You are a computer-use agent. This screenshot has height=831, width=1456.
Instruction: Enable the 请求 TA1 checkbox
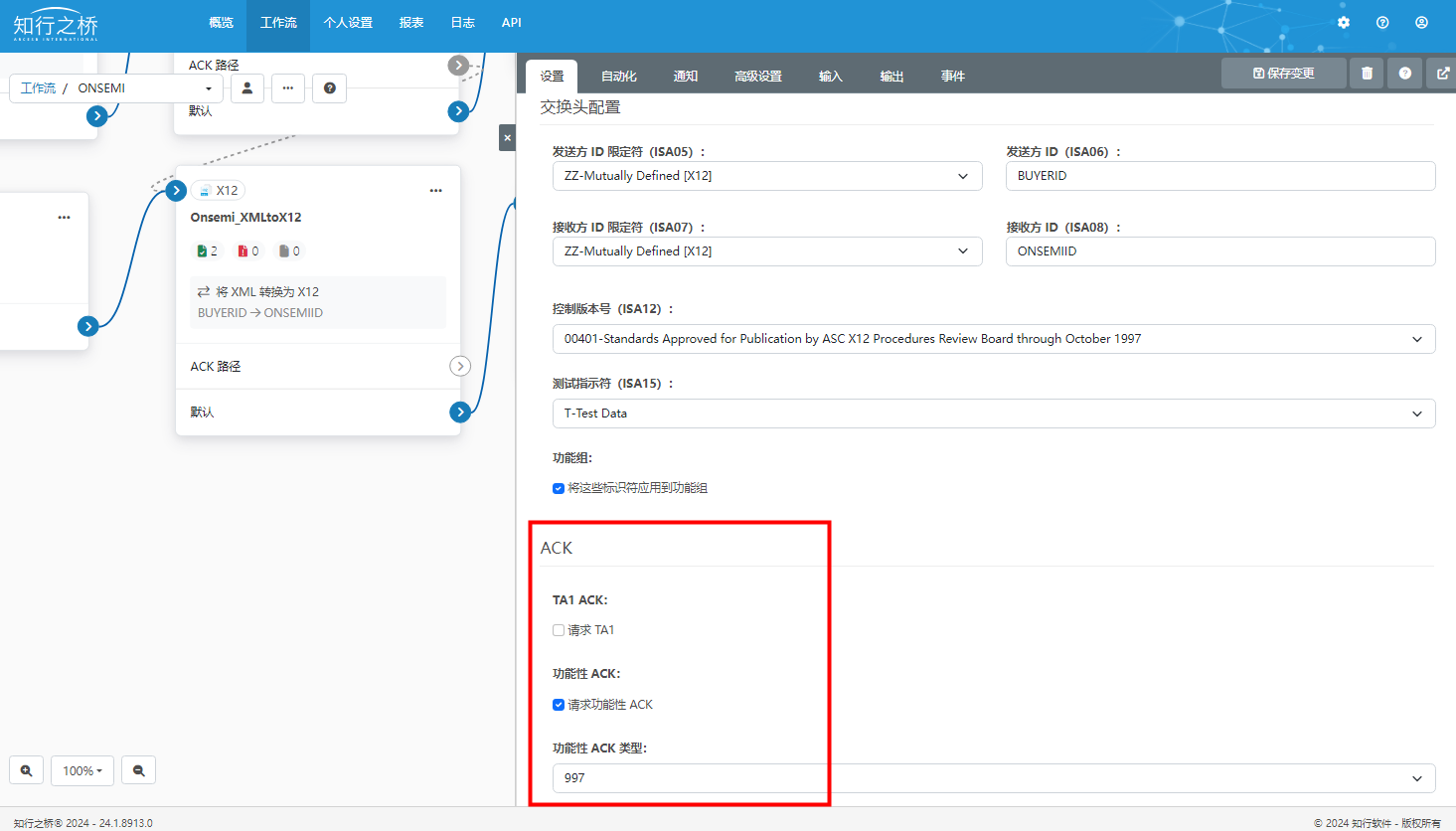[559, 630]
